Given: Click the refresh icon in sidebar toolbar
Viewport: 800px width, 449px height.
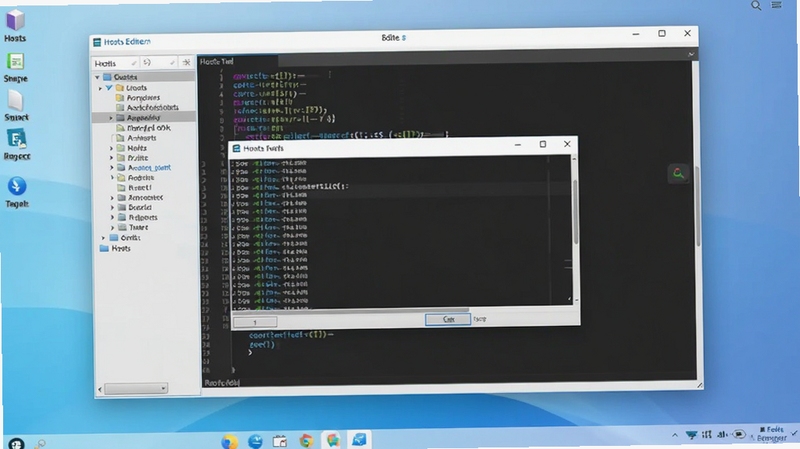Looking at the screenshot, I should pos(147,62).
